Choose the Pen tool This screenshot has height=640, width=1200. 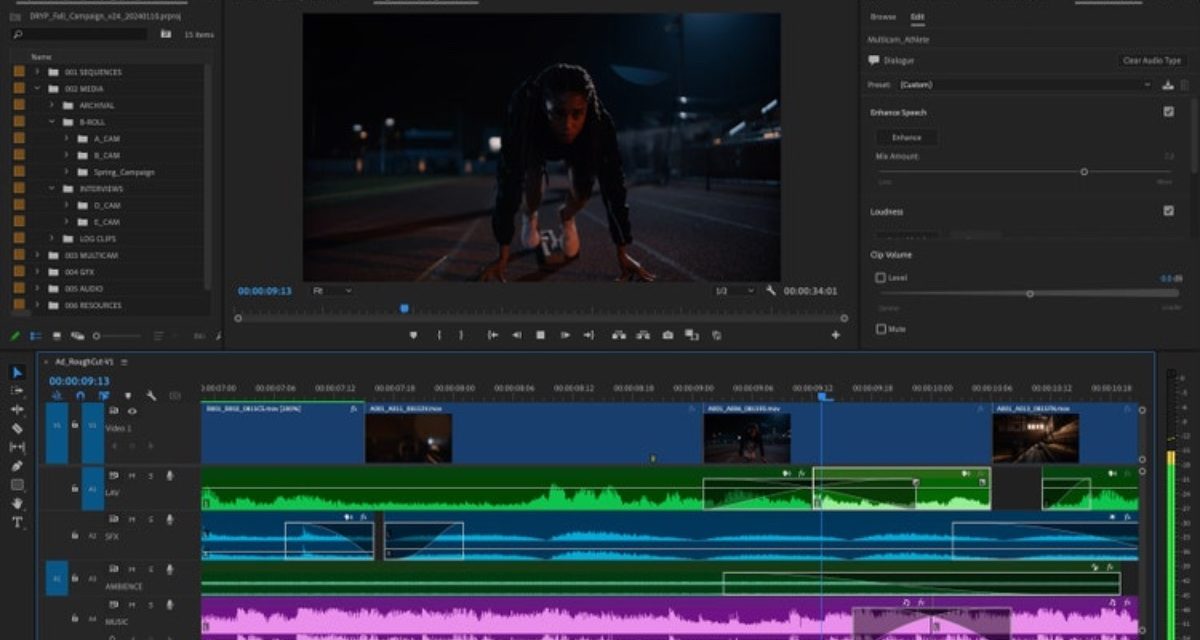pos(17,466)
